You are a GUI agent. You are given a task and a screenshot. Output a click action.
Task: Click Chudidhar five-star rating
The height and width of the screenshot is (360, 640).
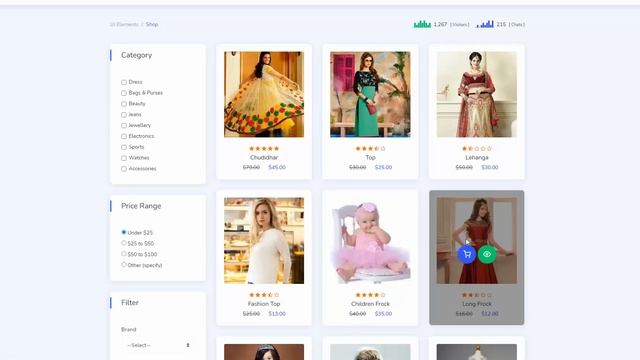(x=264, y=149)
